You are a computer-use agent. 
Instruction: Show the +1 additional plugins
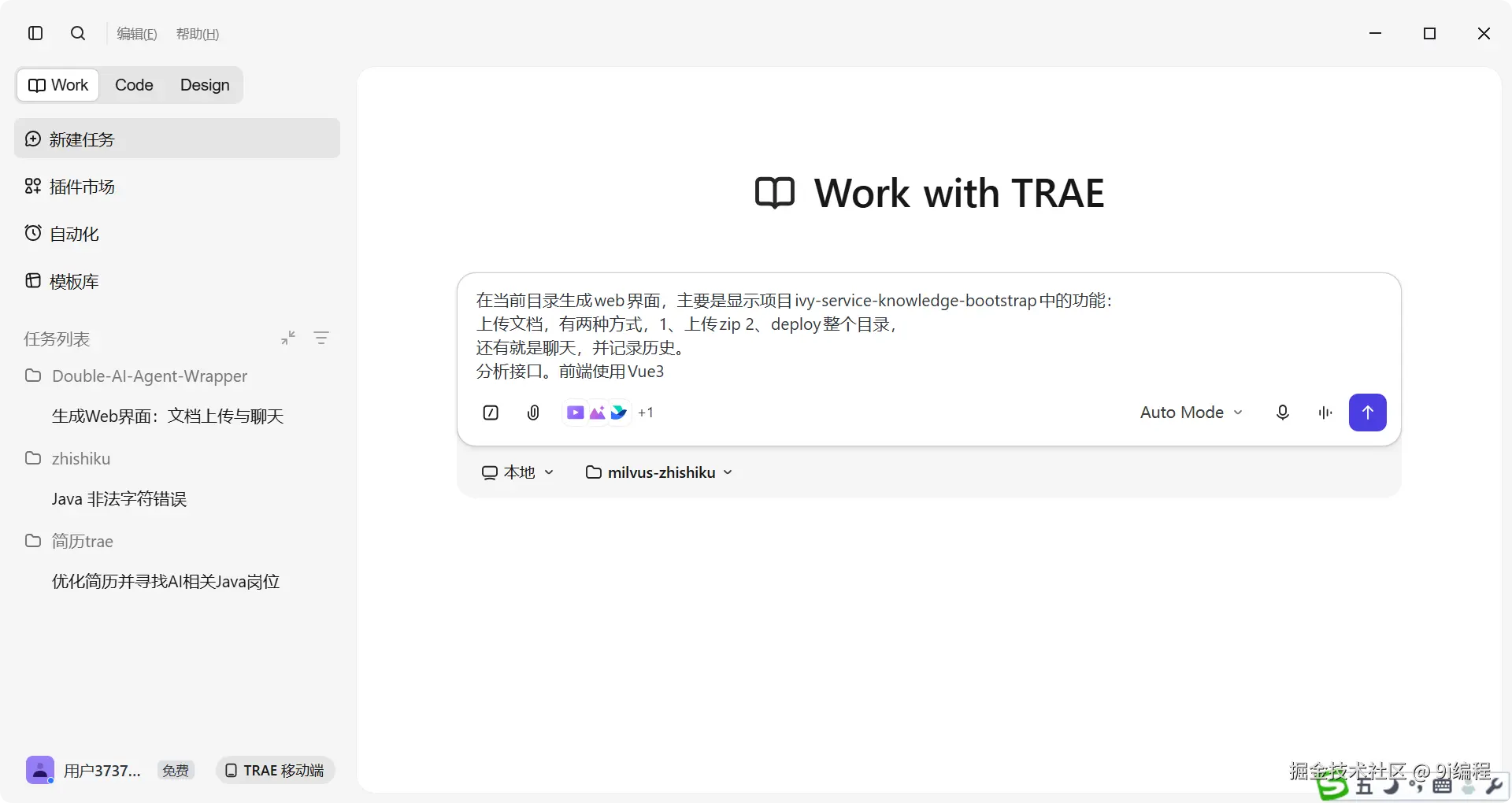(646, 413)
